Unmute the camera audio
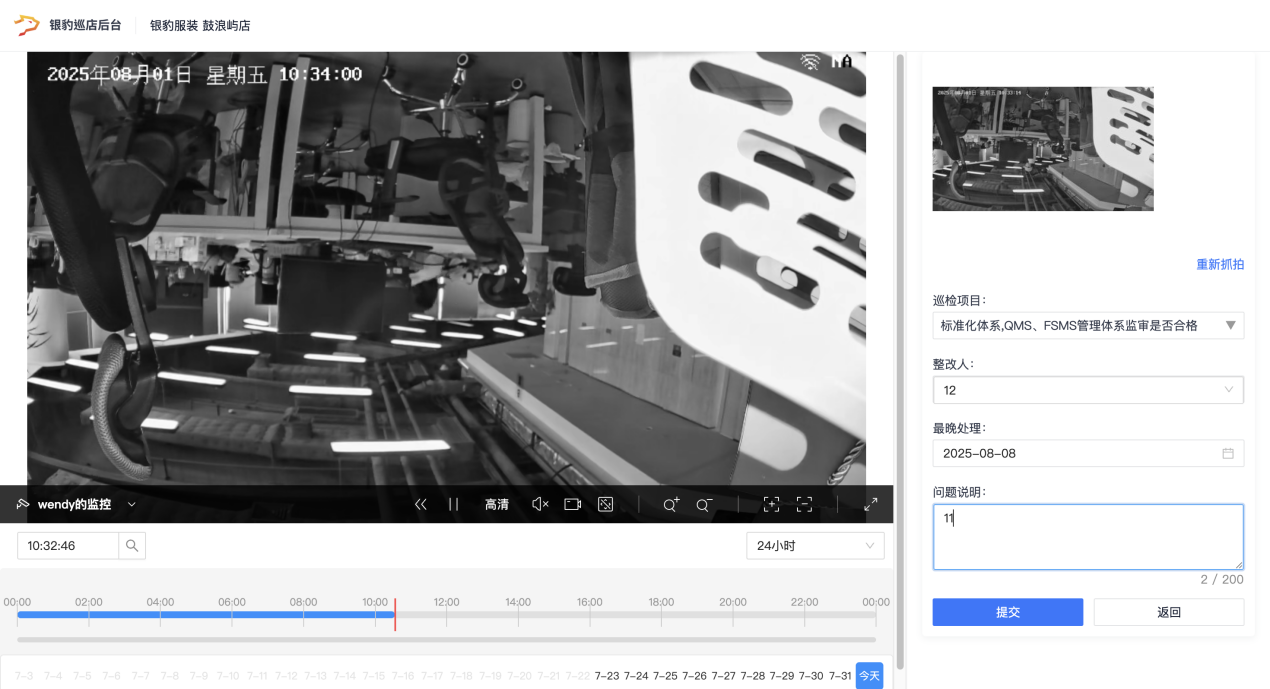Screen dimensions: 1270x689 point(540,505)
